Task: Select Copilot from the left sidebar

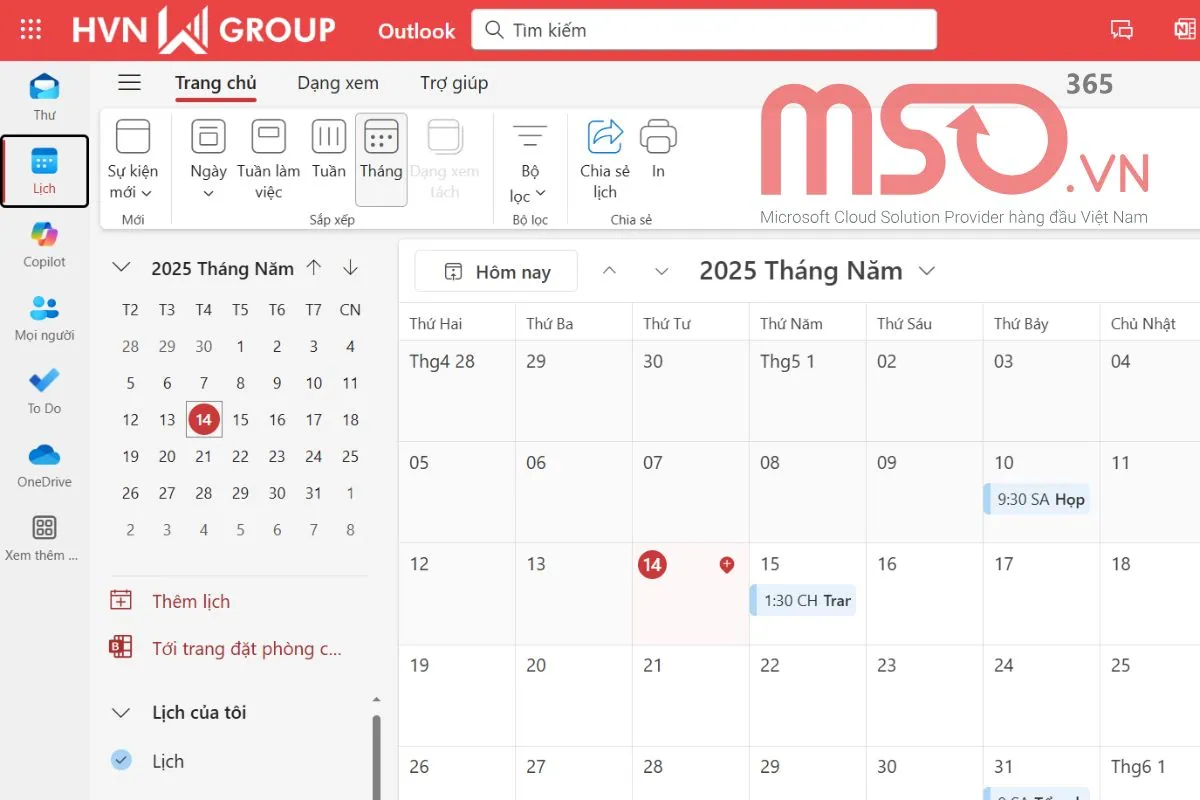Action: [x=44, y=243]
